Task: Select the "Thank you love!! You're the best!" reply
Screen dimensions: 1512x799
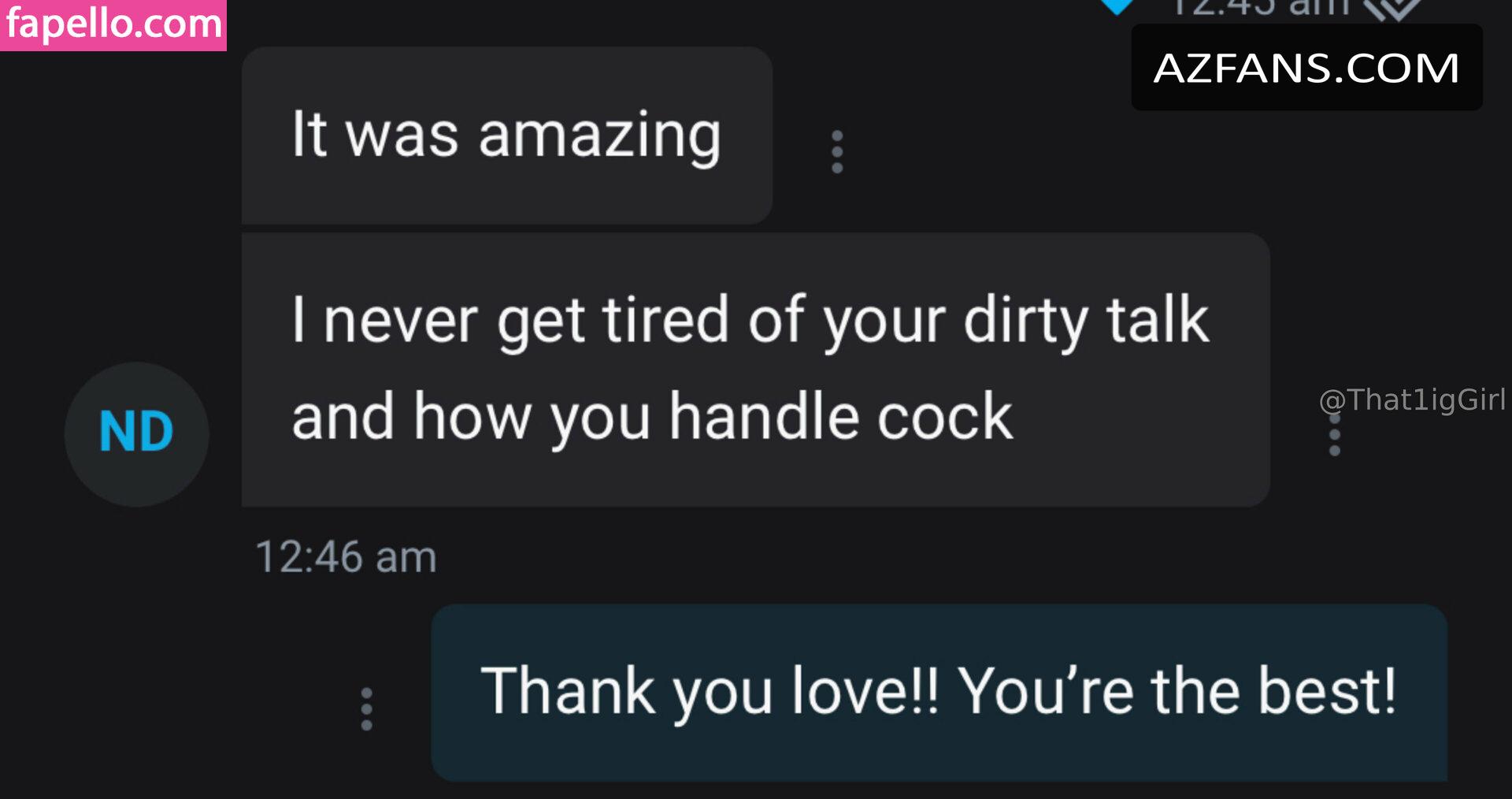Action: click(939, 693)
